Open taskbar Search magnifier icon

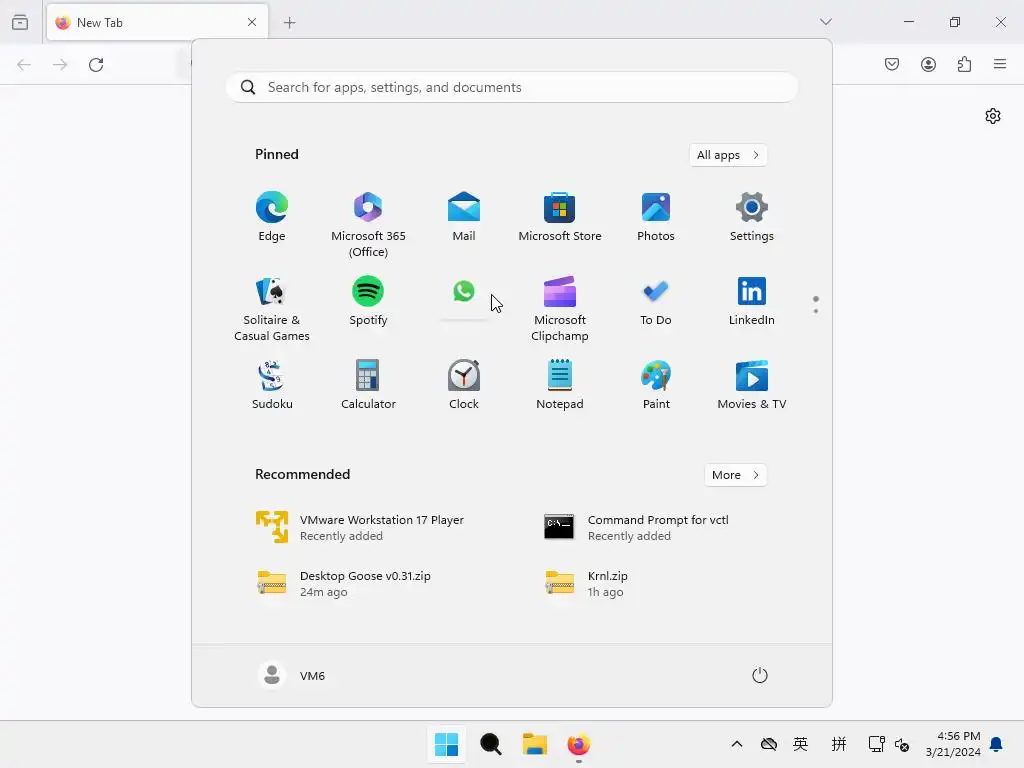tap(490, 744)
